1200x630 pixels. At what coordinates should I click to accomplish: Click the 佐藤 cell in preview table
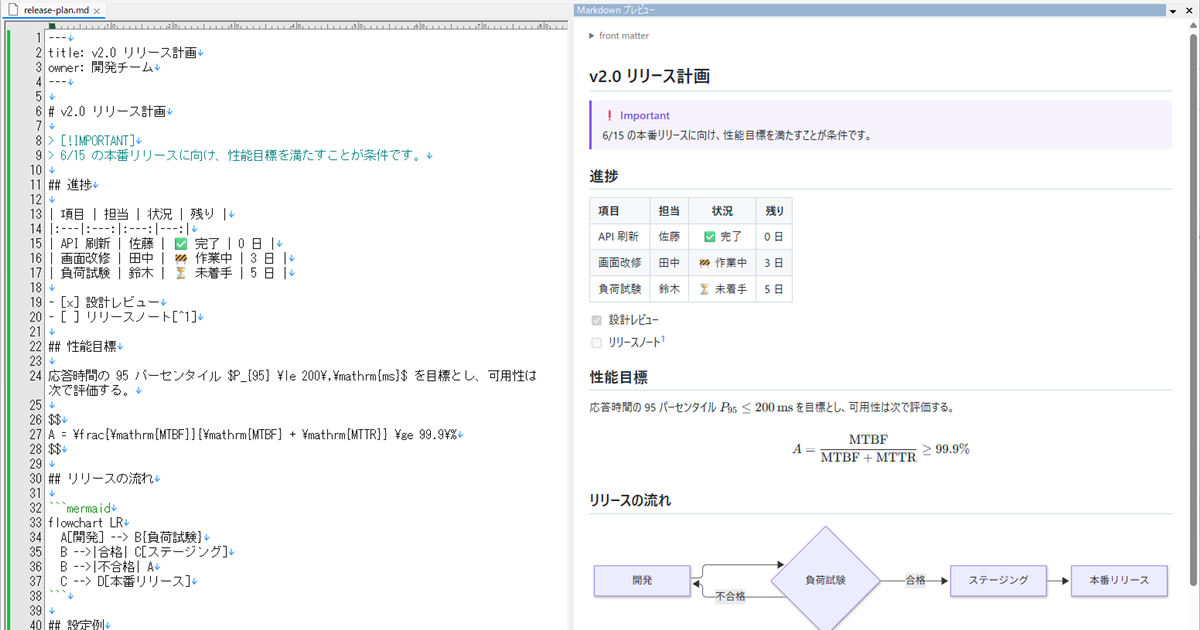669,237
